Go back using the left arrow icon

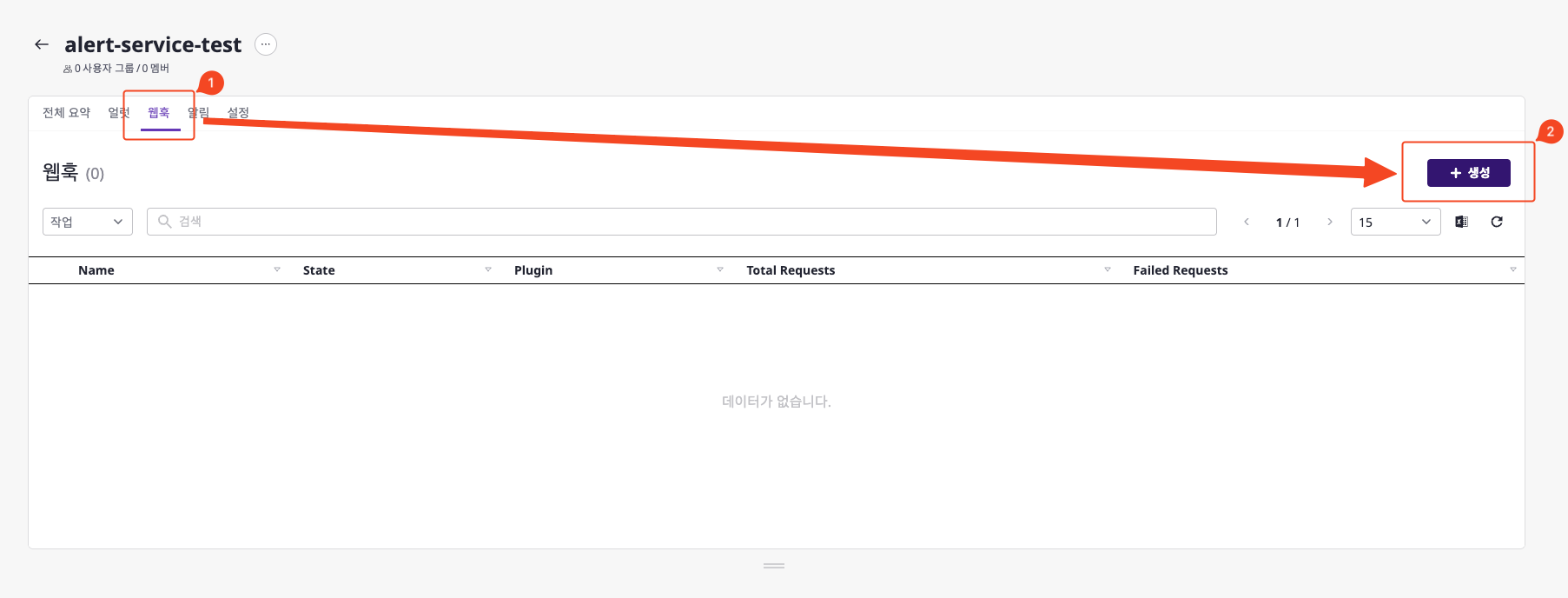pos(42,44)
